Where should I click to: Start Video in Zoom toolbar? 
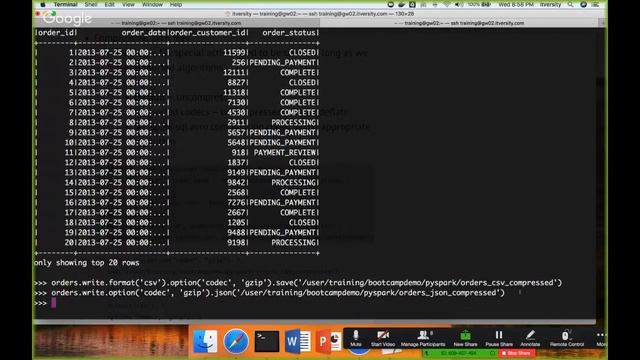click(x=383, y=338)
